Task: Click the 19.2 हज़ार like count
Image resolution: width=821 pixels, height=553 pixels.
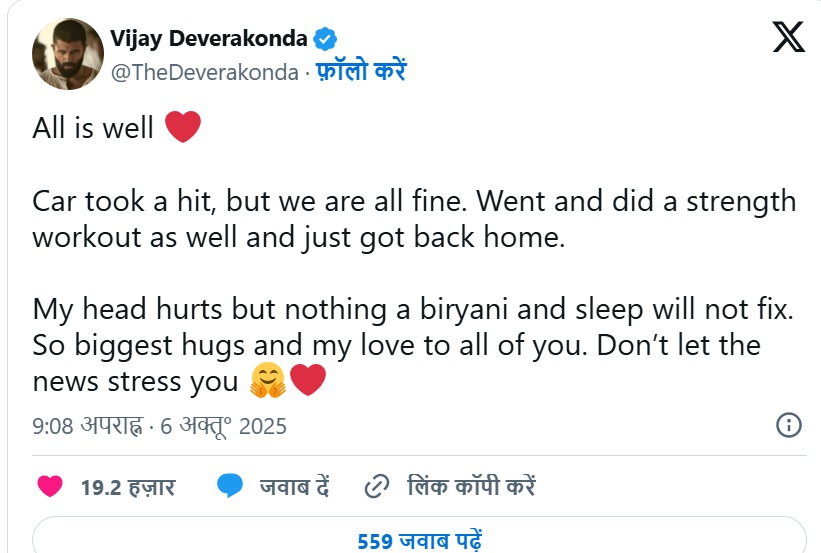Action: [x=128, y=487]
